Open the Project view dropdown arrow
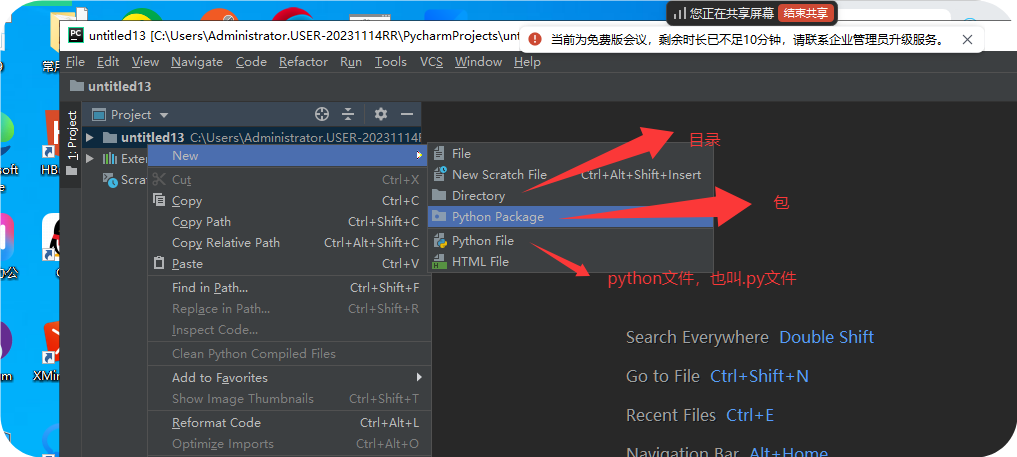Viewport: 1017px width, 457px height. pyautogui.click(x=164, y=115)
